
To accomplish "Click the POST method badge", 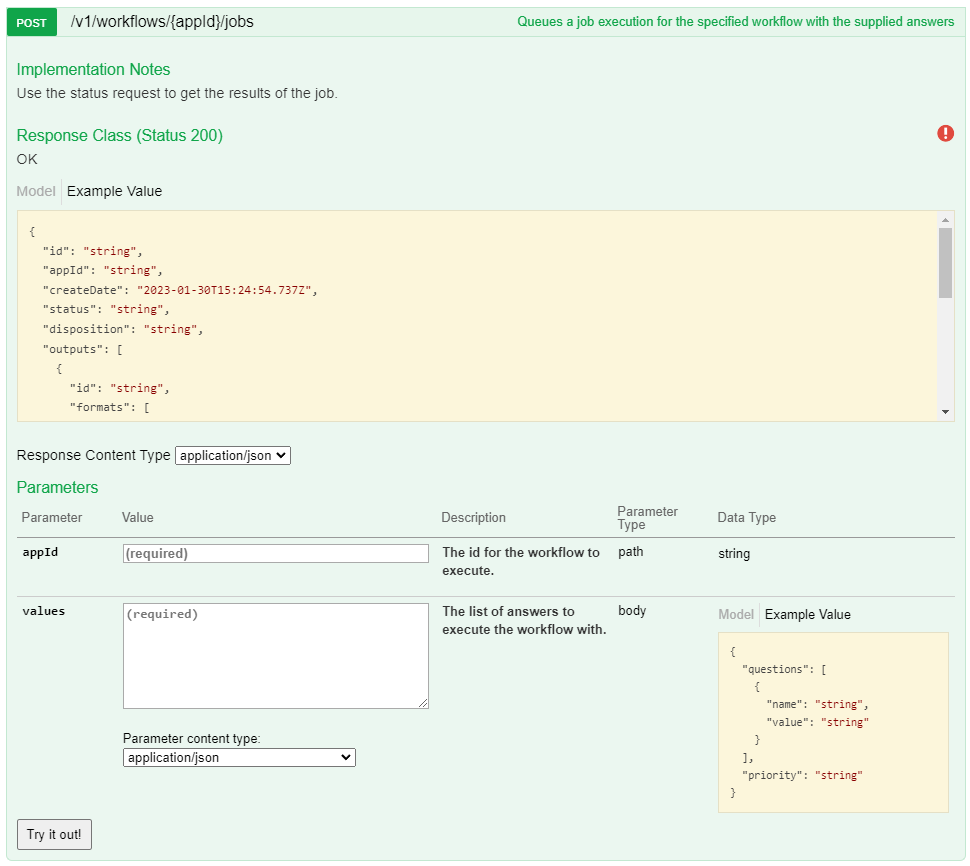I will click(x=30, y=21).
